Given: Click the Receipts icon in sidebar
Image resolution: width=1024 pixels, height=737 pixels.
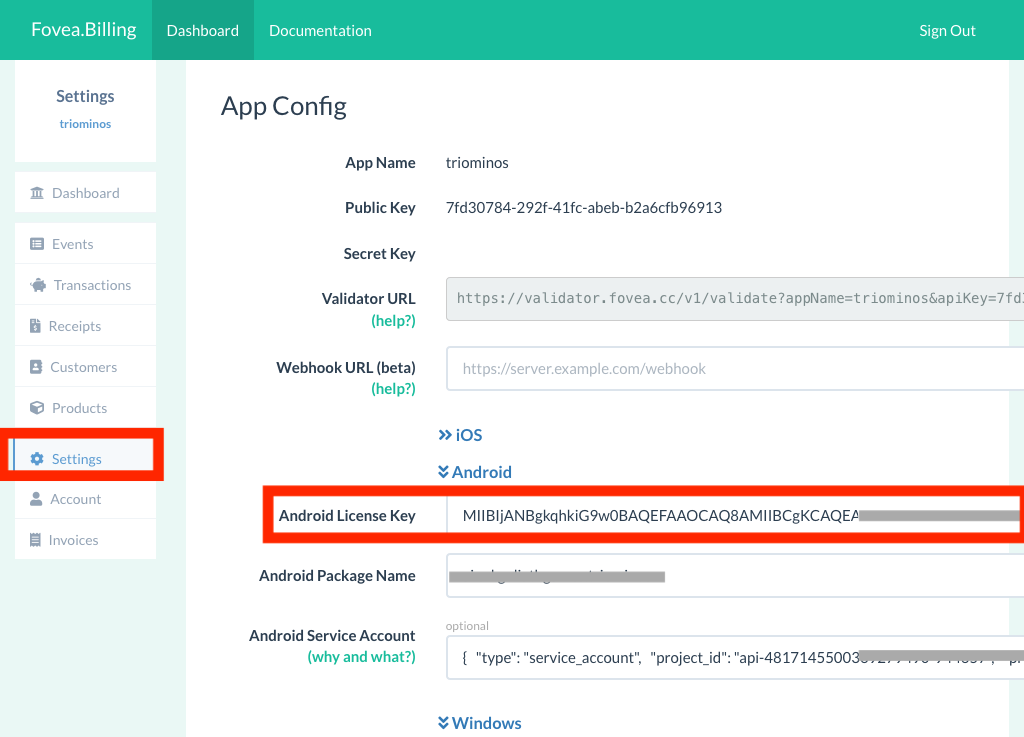Looking at the screenshot, I should point(37,326).
